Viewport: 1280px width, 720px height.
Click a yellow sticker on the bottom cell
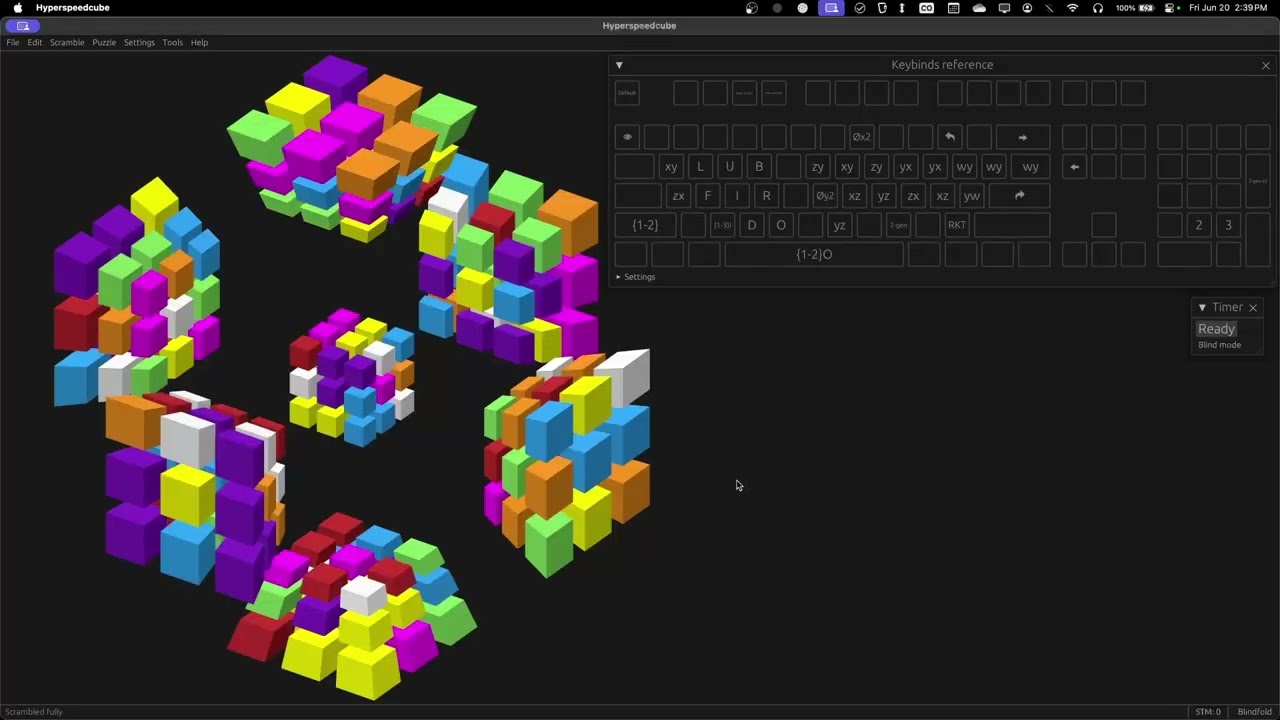[x=367, y=668]
